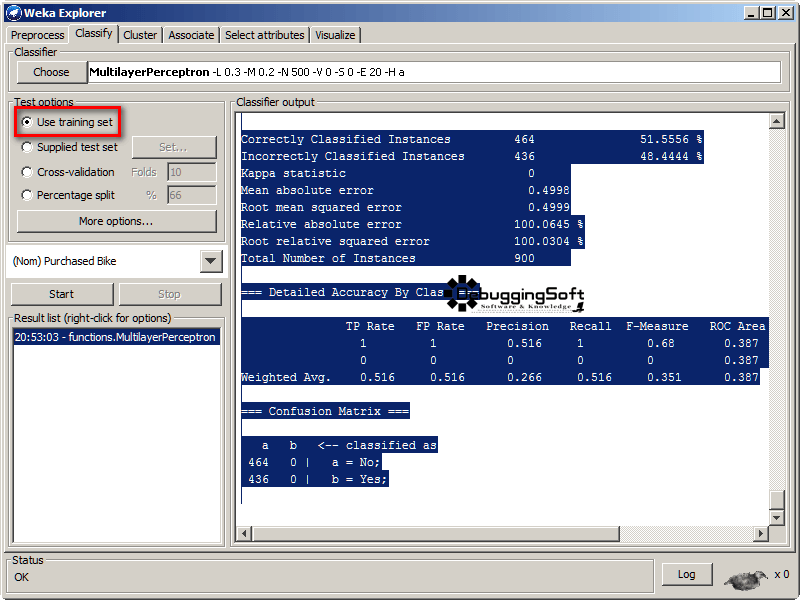Click the OK status text
The image size is (800, 600).
(21, 577)
